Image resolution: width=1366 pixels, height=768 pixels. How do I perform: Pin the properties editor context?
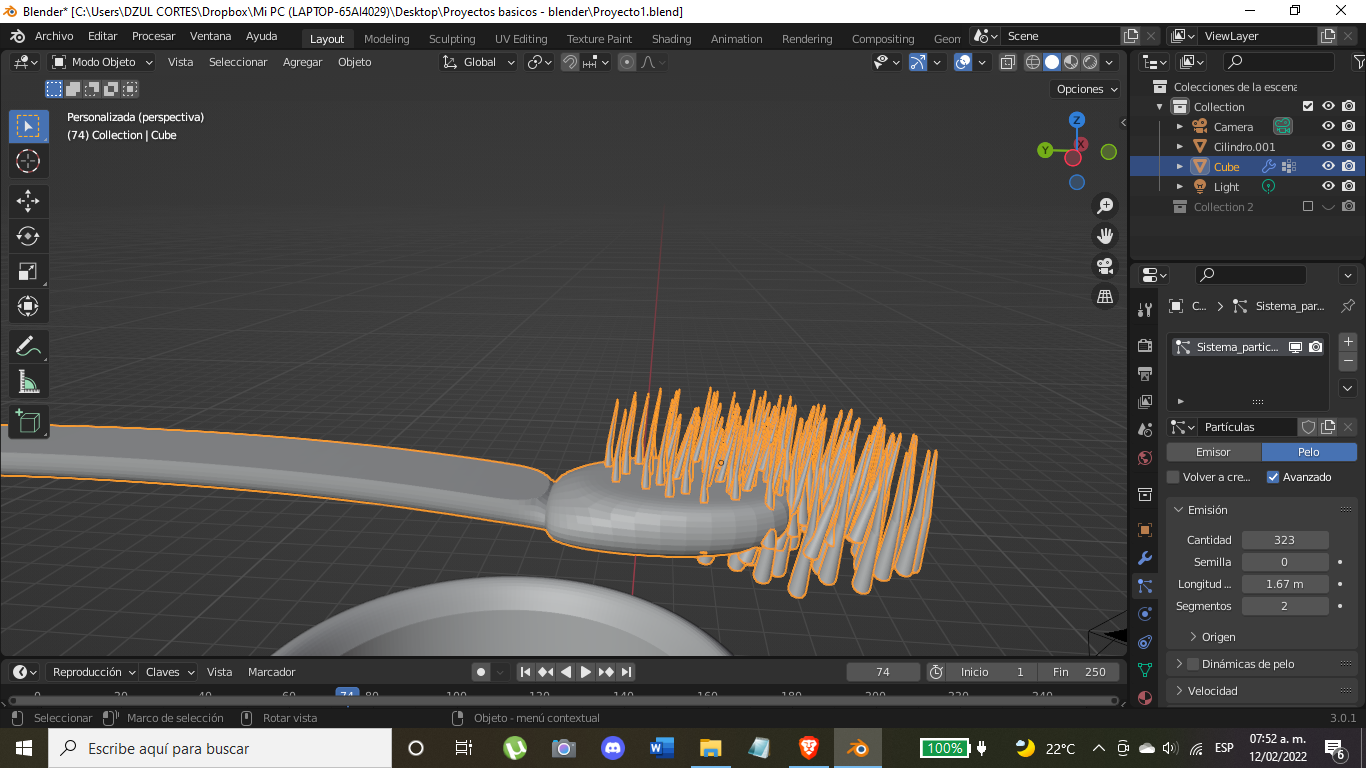[1348, 306]
